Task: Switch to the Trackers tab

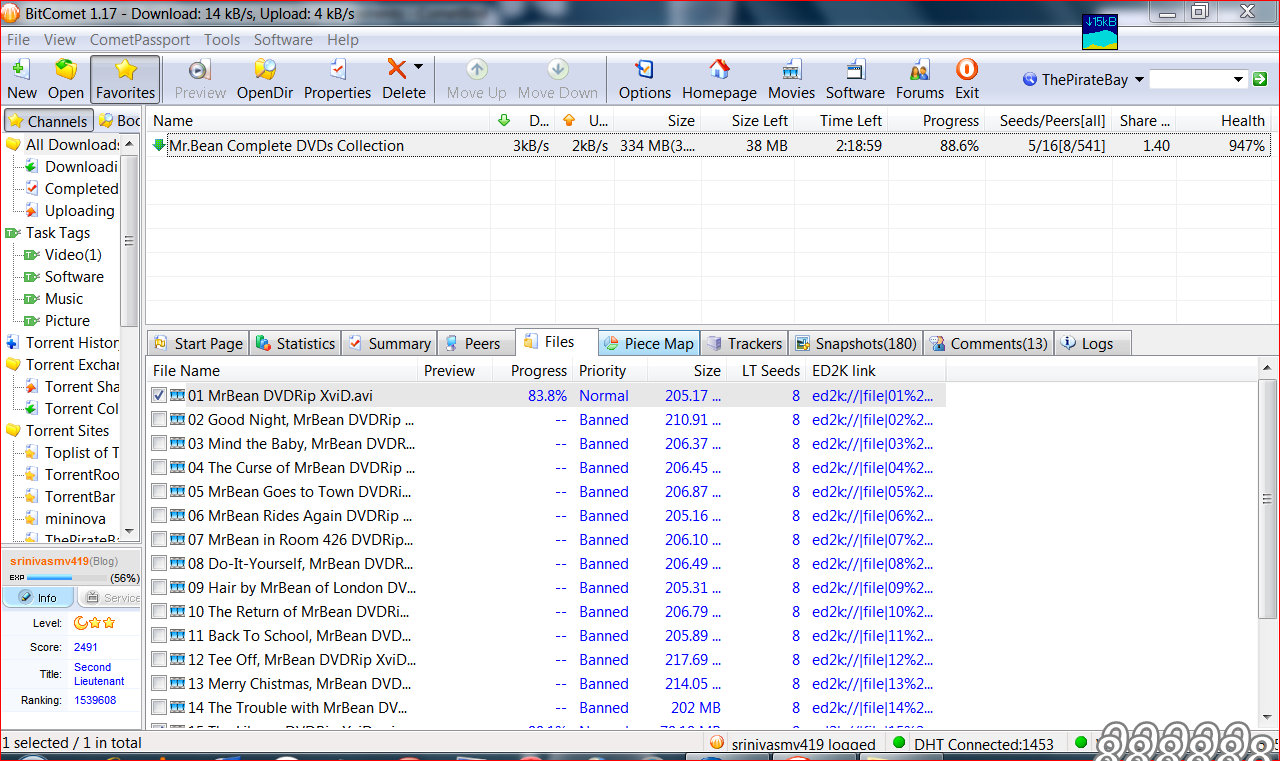Action: click(x=744, y=343)
